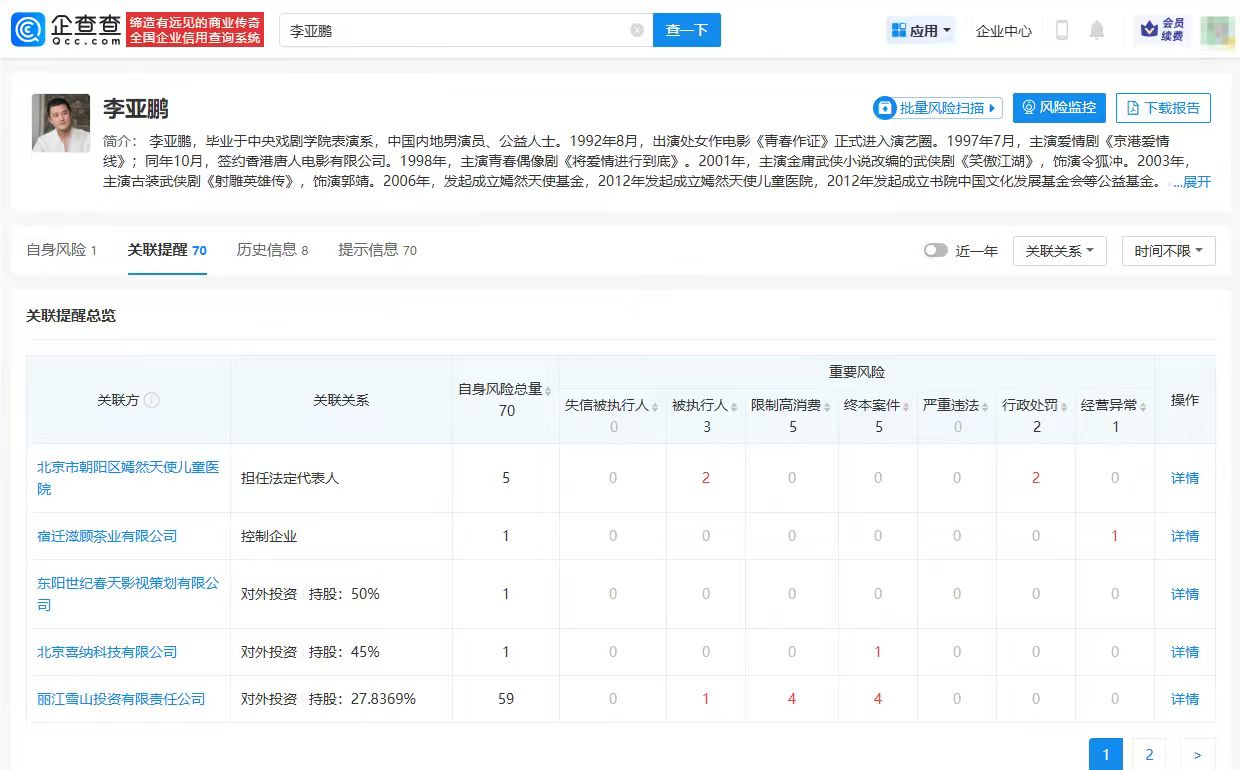Click 展开 to expand the biography
The image size is (1240, 770).
click(1196, 182)
